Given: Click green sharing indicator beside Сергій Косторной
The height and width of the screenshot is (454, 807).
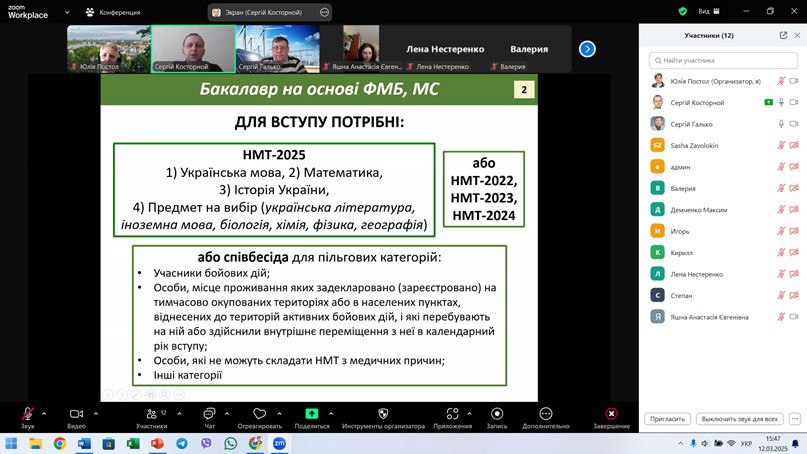Looking at the screenshot, I should point(768,102).
